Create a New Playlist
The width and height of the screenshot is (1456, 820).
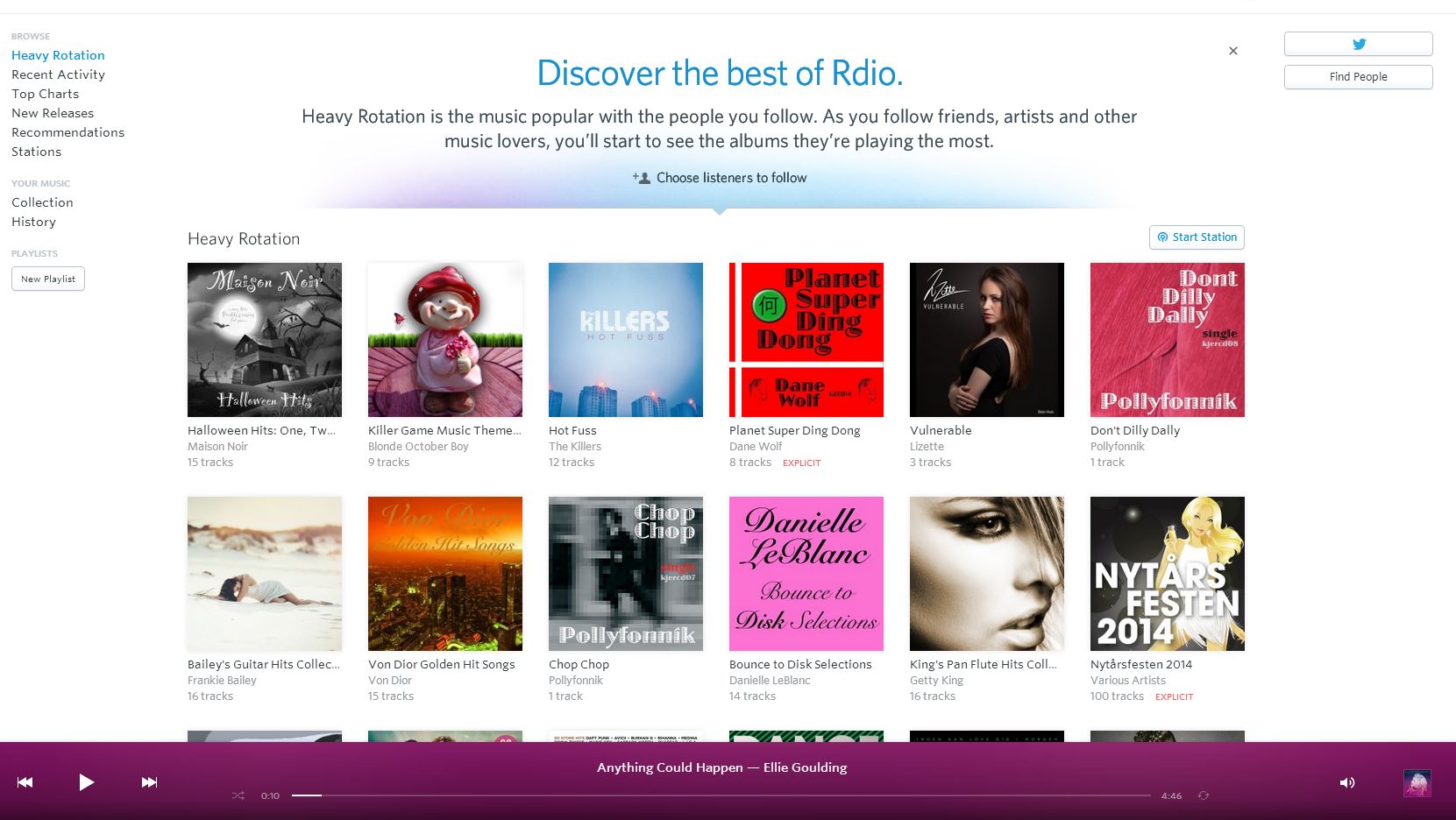48,279
